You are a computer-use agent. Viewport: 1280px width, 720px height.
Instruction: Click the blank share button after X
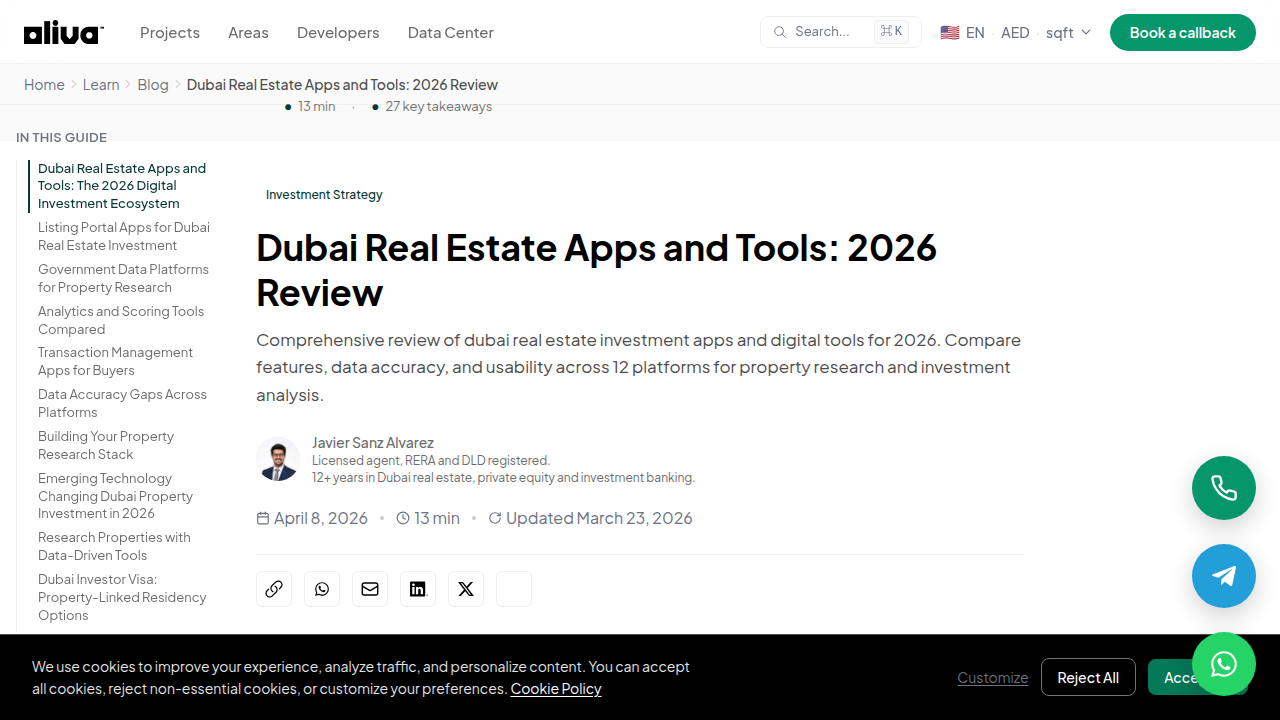514,589
